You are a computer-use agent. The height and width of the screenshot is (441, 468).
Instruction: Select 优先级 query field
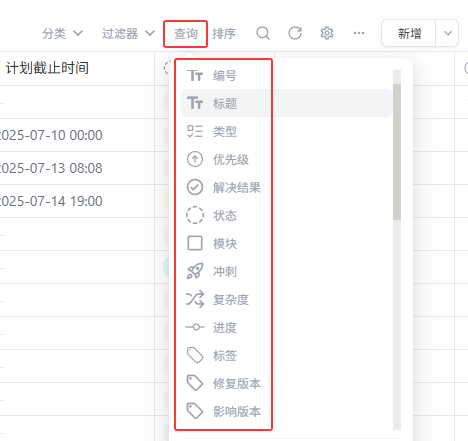(x=287, y=159)
